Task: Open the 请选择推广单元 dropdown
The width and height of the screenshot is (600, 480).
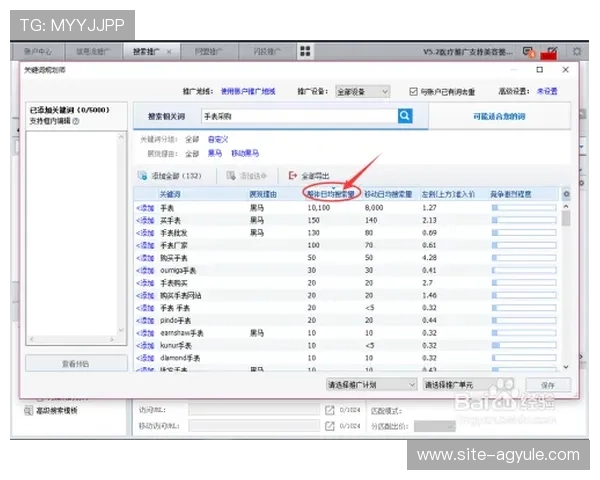Action: click(468, 385)
